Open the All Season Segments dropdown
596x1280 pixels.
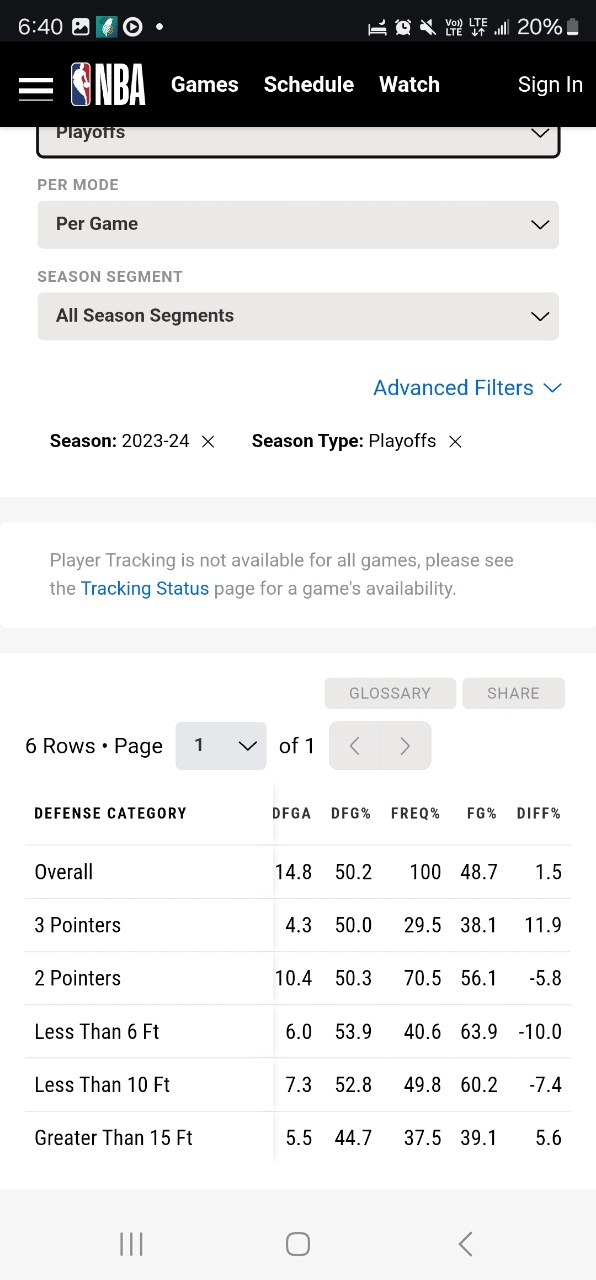click(298, 316)
